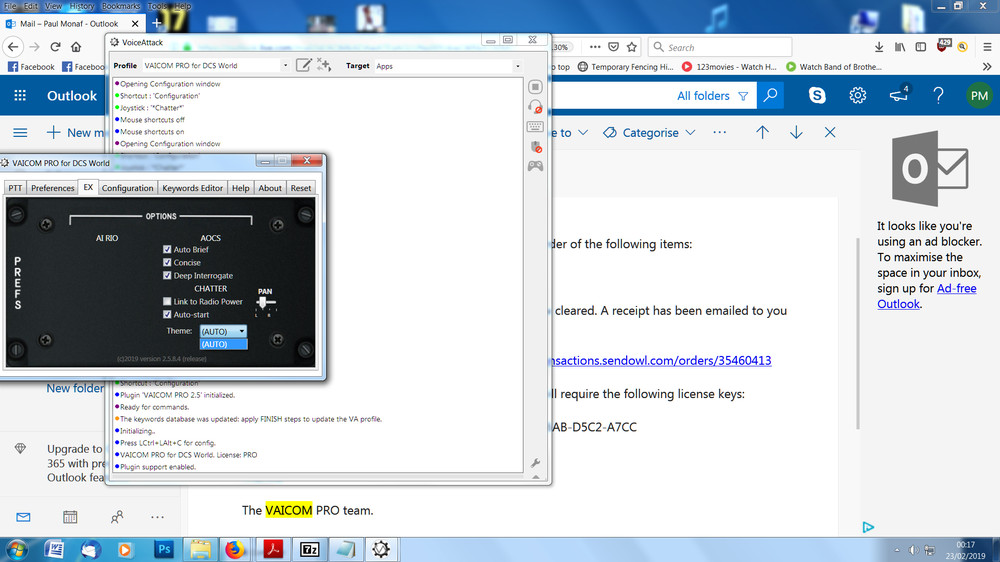
Task: Bookmark this page star icon
Action: click(631, 47)
